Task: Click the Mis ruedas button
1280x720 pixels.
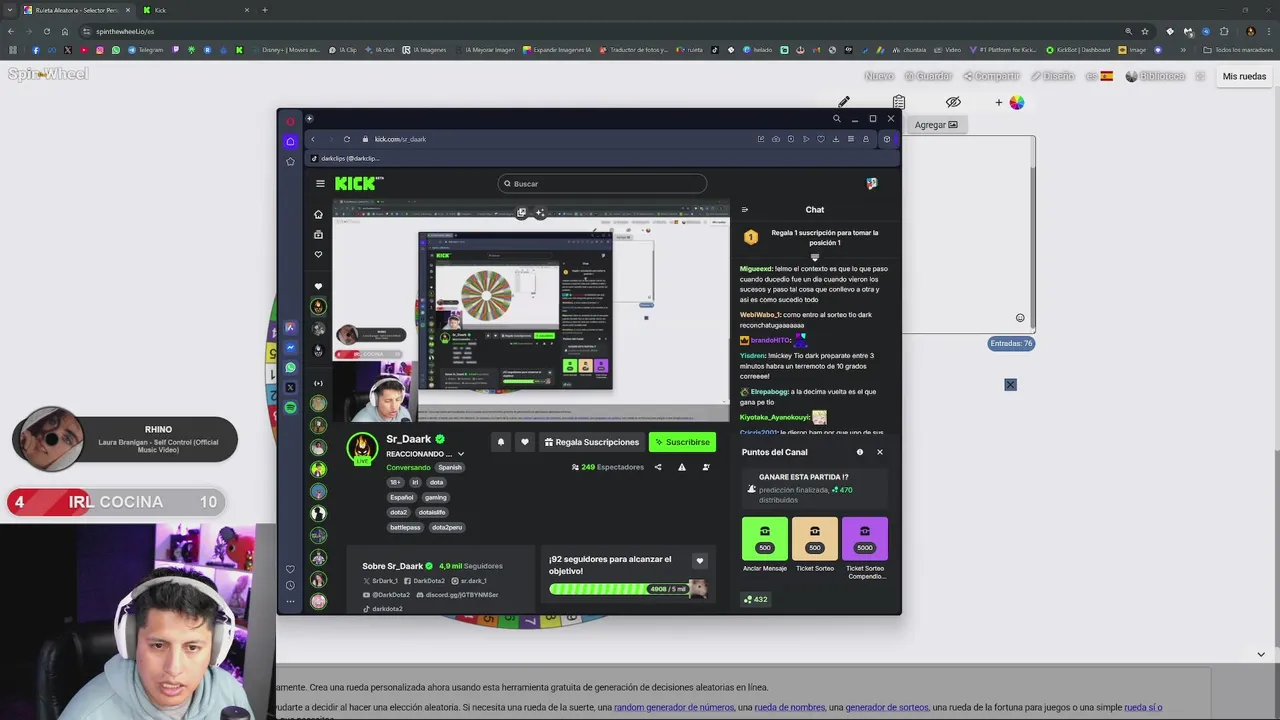Action: pyautogui.click(x=1244, y=76)
